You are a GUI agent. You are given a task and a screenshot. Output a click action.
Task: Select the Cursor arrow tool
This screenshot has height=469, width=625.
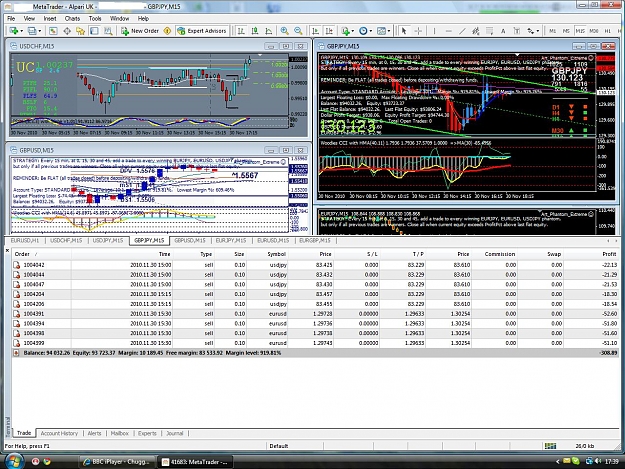pos(404,31)
